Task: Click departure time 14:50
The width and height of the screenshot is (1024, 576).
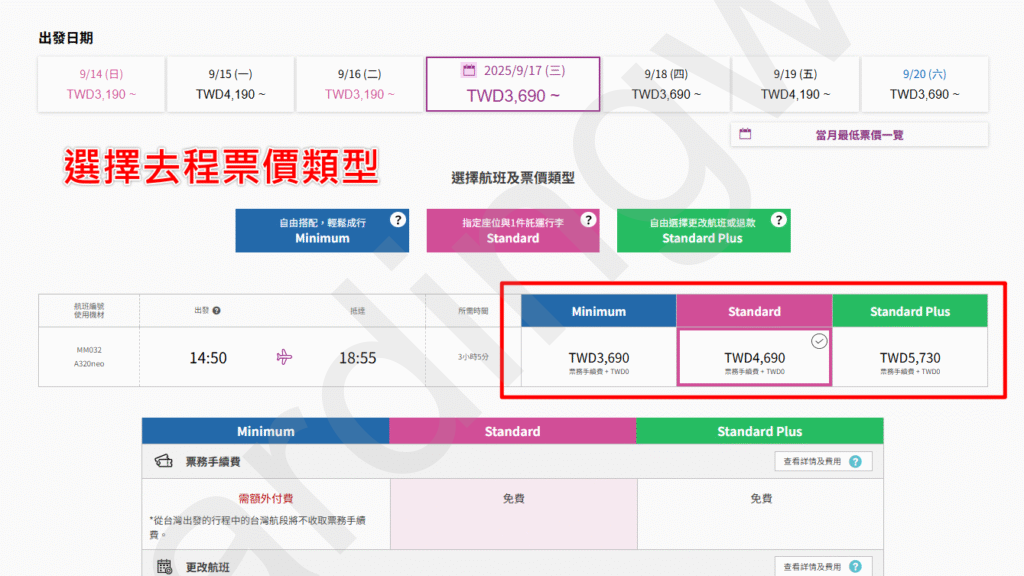Action: tap(208, 358)
